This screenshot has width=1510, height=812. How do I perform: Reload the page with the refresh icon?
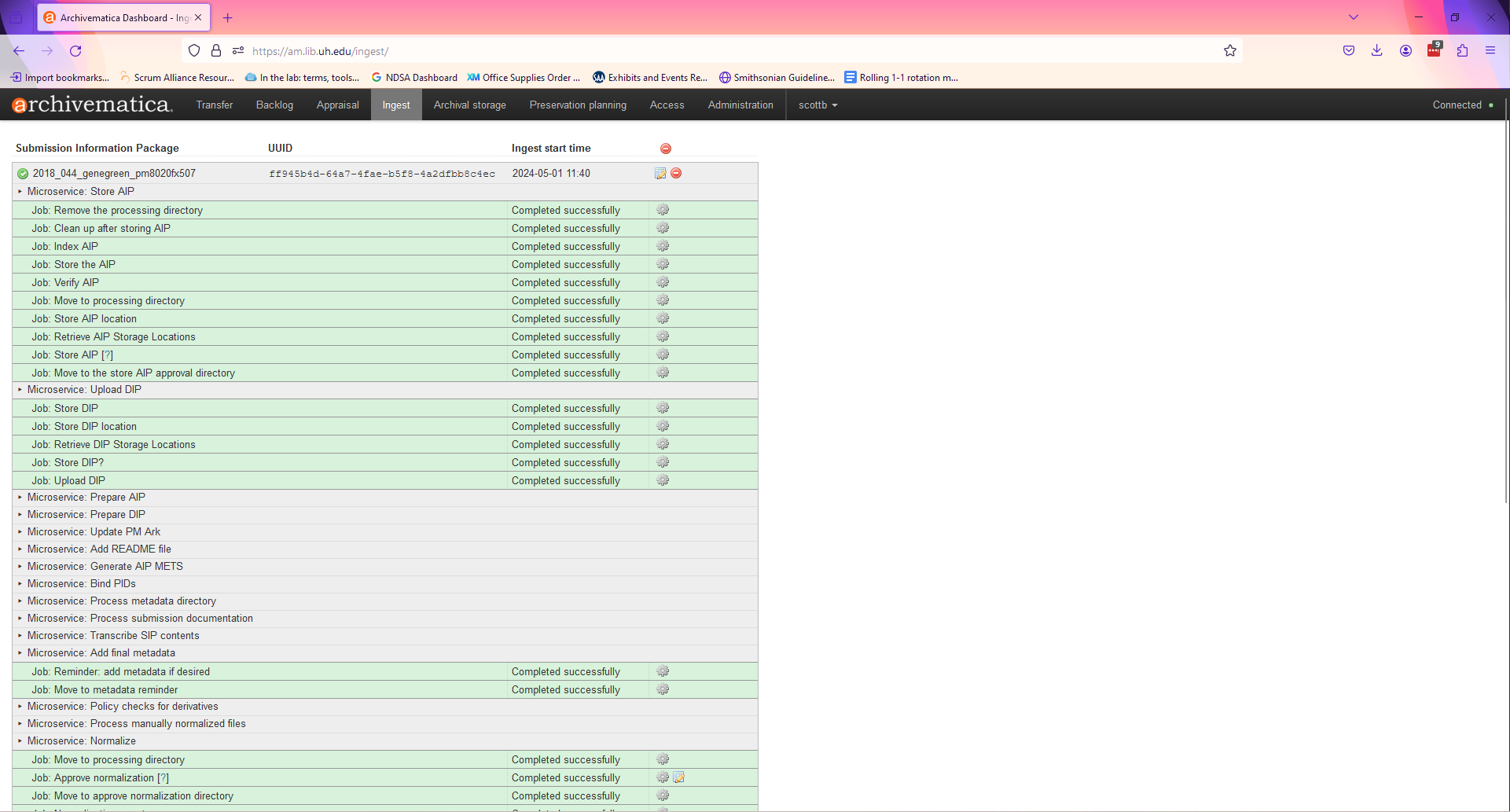75,51
